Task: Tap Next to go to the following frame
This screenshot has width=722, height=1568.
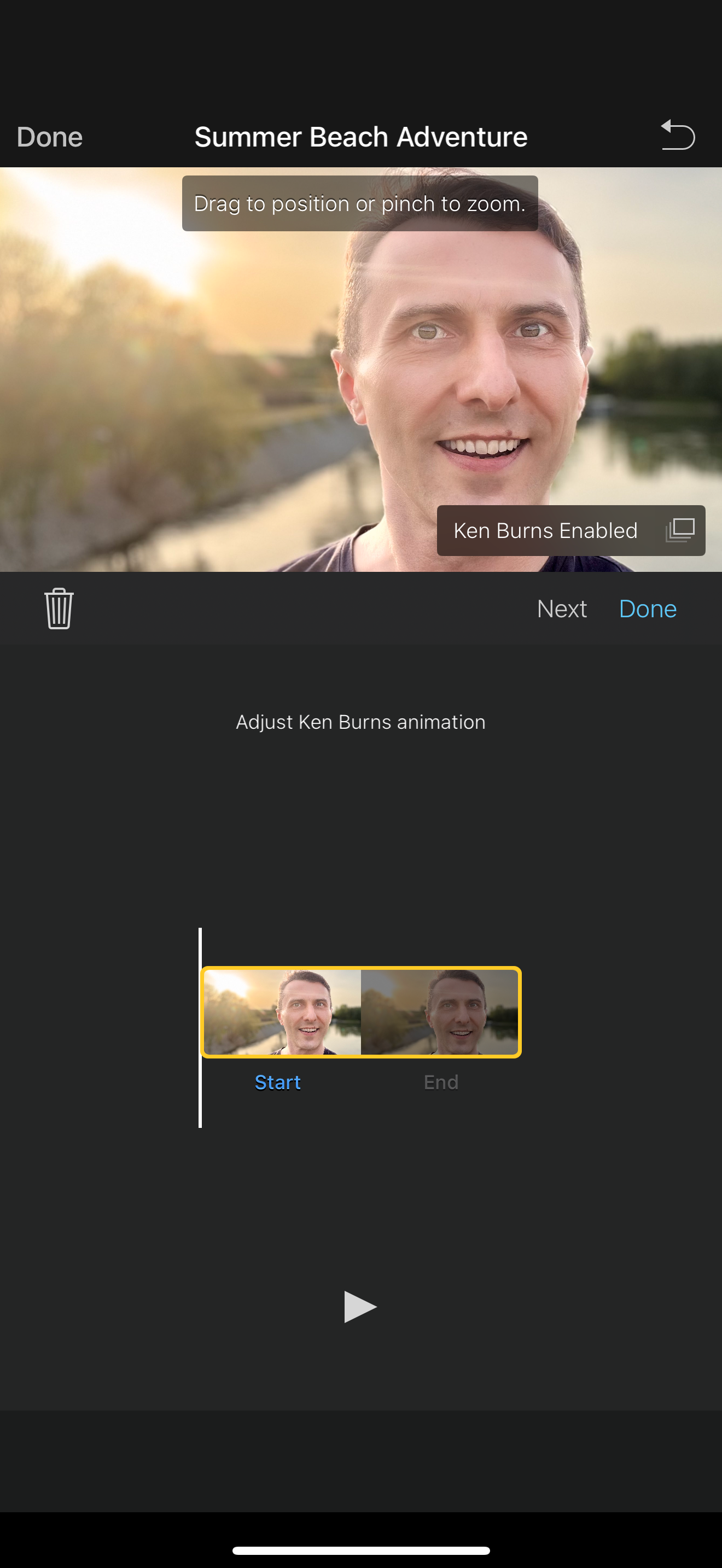Action: [x=561, y=609]
